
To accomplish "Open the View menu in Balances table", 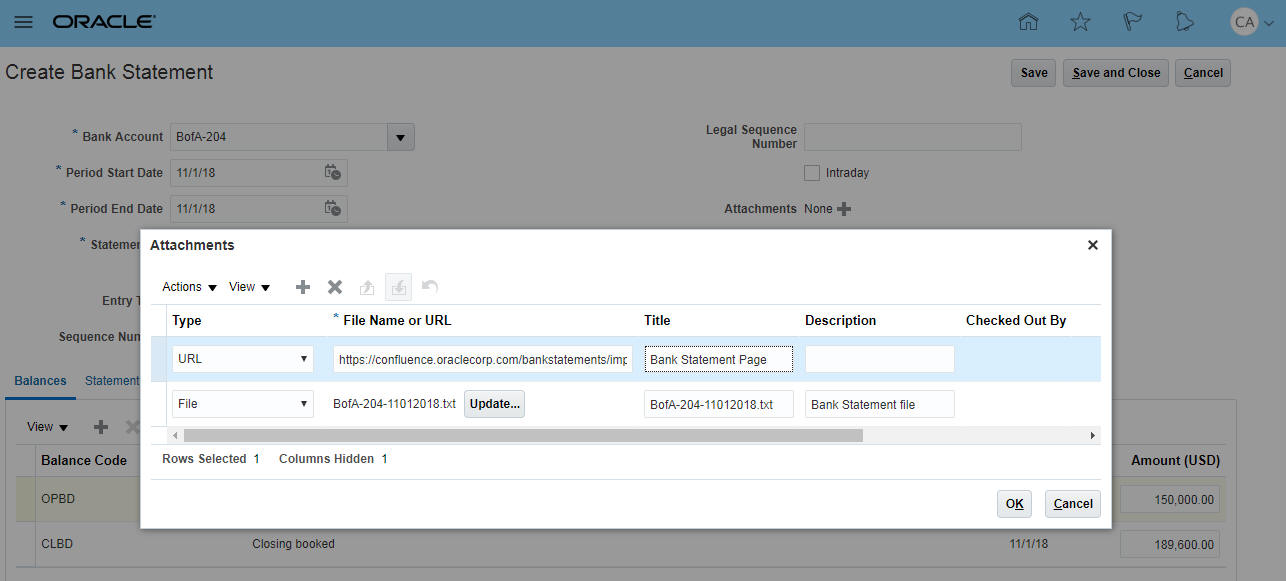I will point(48,427).
